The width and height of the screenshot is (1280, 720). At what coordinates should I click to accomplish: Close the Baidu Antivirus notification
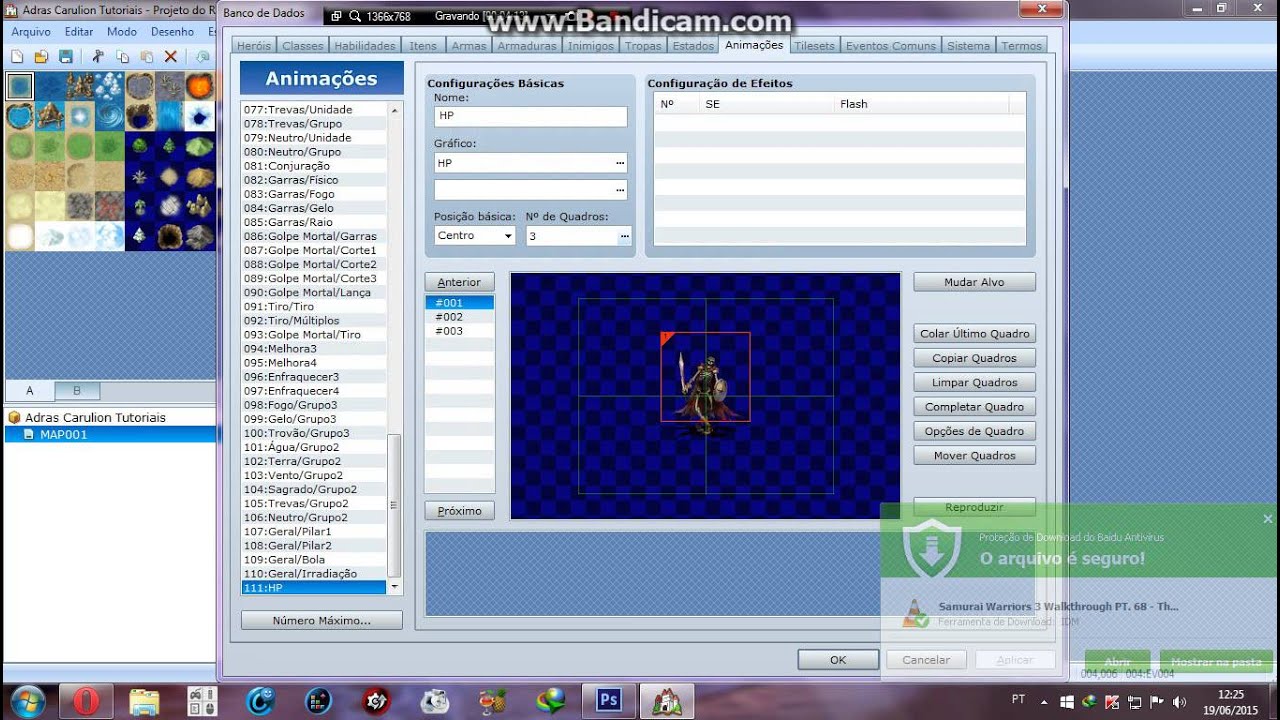pos(1267,518)
